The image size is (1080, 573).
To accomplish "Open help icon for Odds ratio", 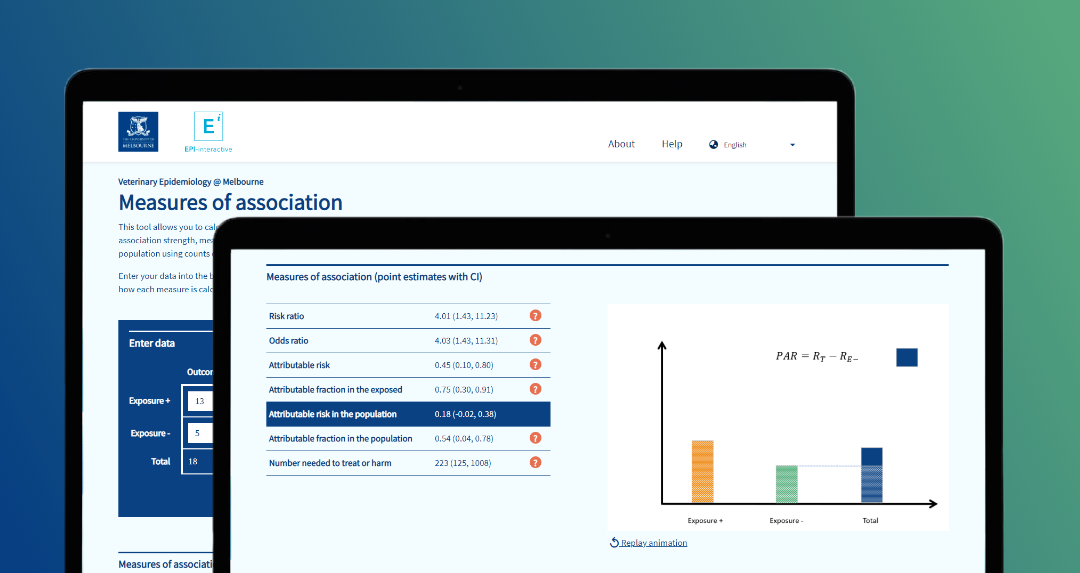I will coord(535,340).
